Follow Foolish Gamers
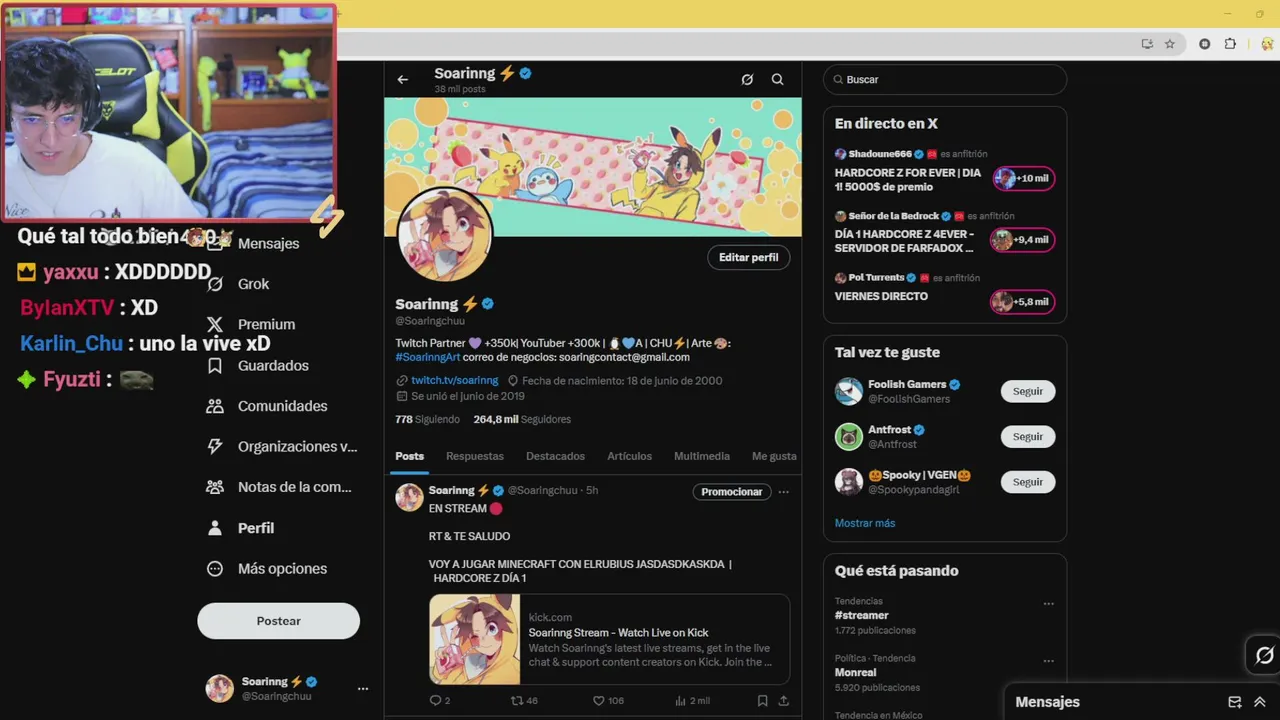 pos(1028,392)
